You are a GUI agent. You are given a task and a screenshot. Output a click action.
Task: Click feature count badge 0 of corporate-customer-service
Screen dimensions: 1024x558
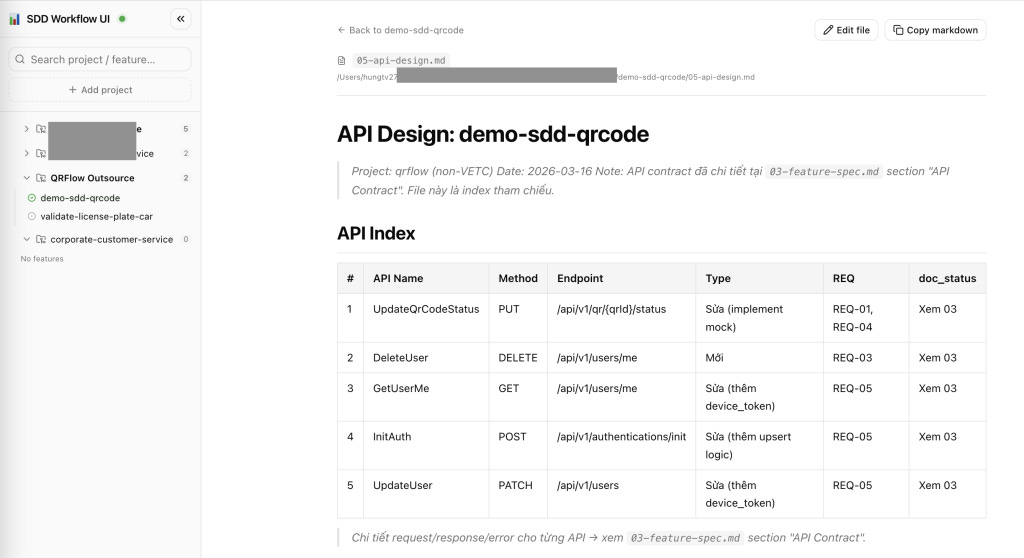pyautogui.click(x=185, y=239)
